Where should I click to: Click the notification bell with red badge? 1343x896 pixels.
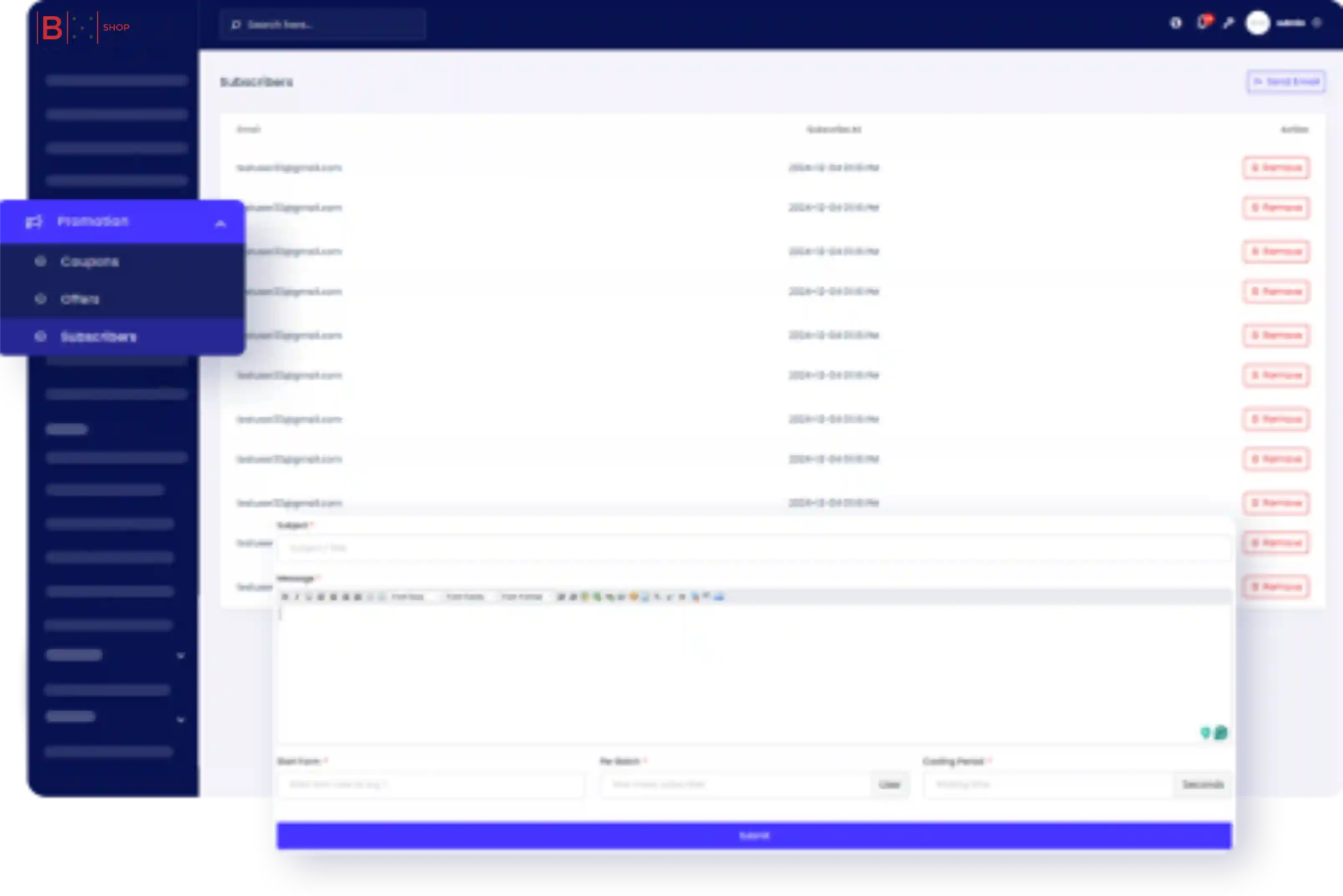click(x=1203, y=23)
